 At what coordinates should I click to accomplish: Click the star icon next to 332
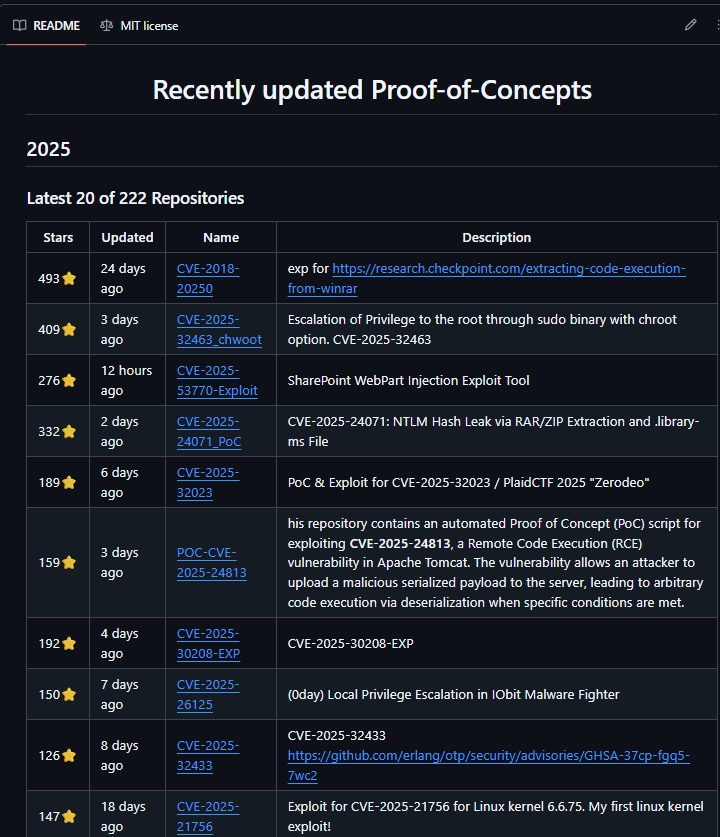[x=69, y=431]
